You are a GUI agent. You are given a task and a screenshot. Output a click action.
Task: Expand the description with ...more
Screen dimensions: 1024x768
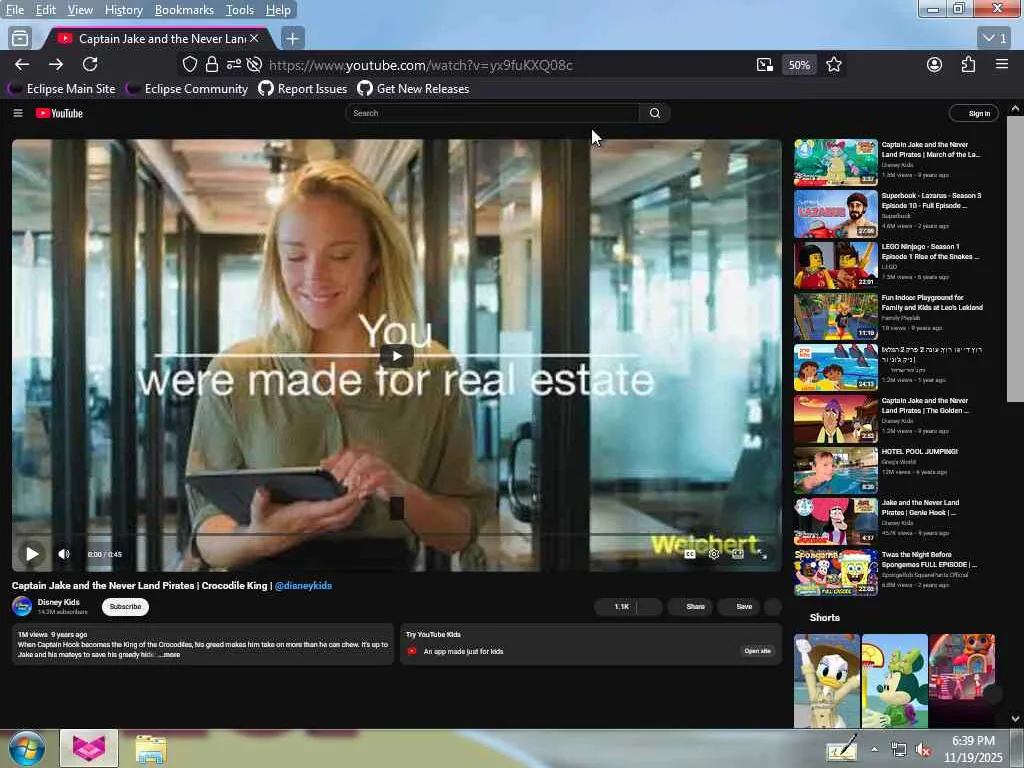(169, 654)
